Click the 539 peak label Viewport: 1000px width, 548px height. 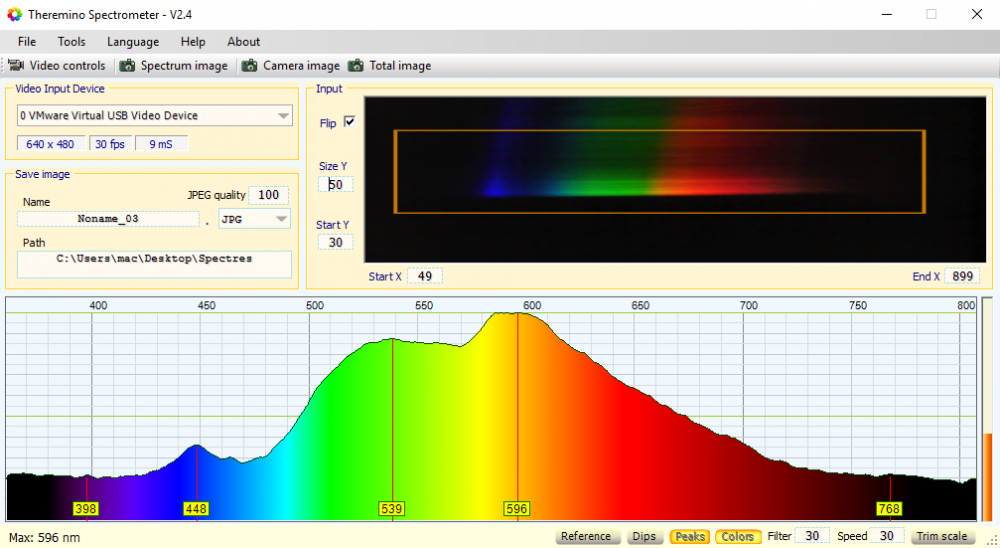pos(391,508)
